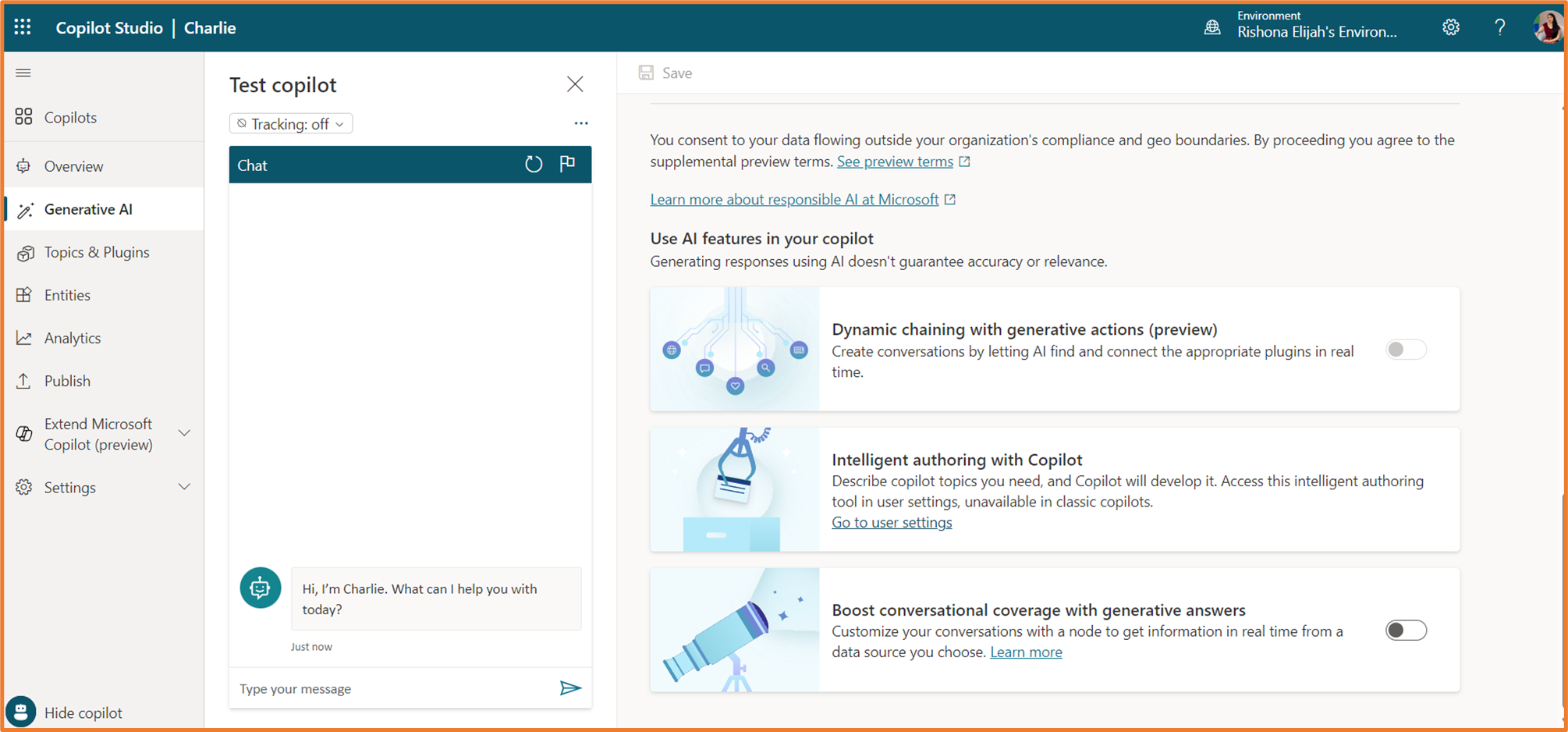
Task: Toggle Boost conversational coverage with generative answers
Action: pyautogui.click(x=1405, y=630)
